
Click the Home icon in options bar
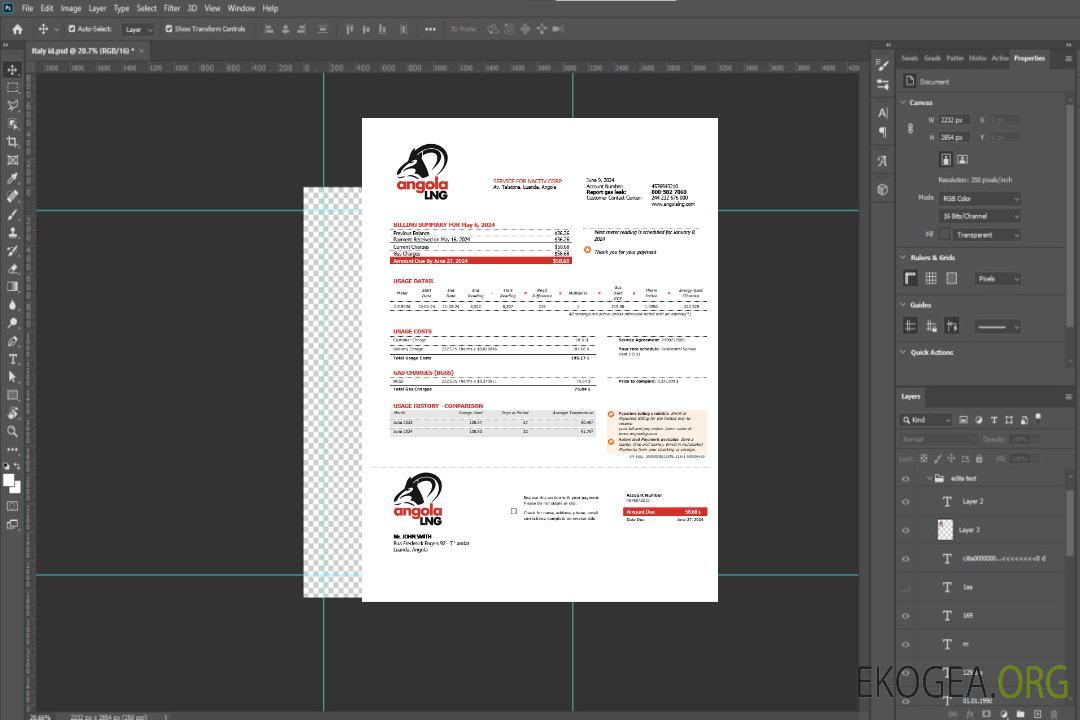[17, 29]
